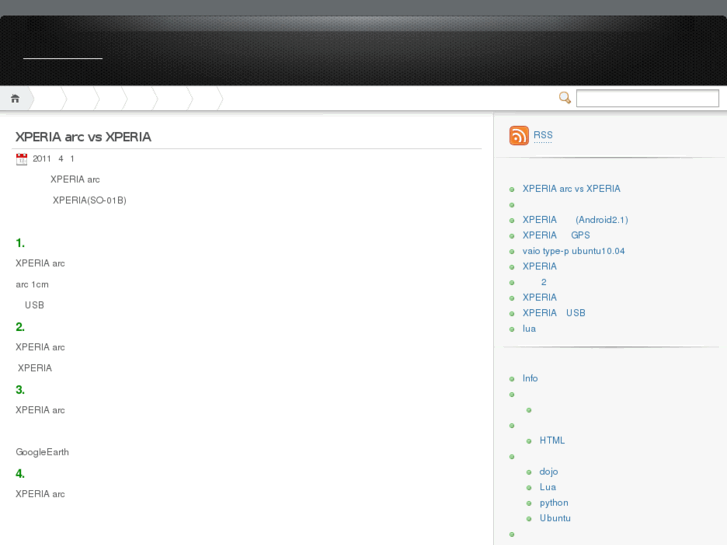This screenshot has height=545, width=727.
Task: Open sidebar link XPERIA arc vs XPERIA
Action: [x=571, y=189]
